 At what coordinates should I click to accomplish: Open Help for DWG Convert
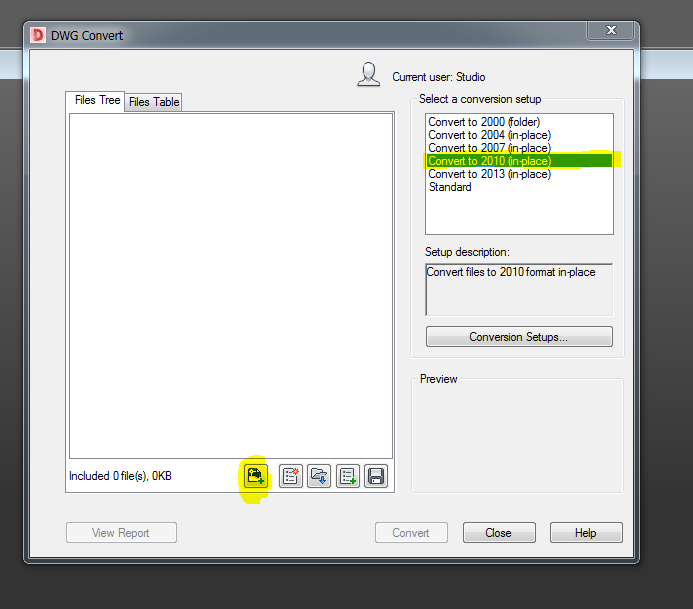[x=586, y=533]
